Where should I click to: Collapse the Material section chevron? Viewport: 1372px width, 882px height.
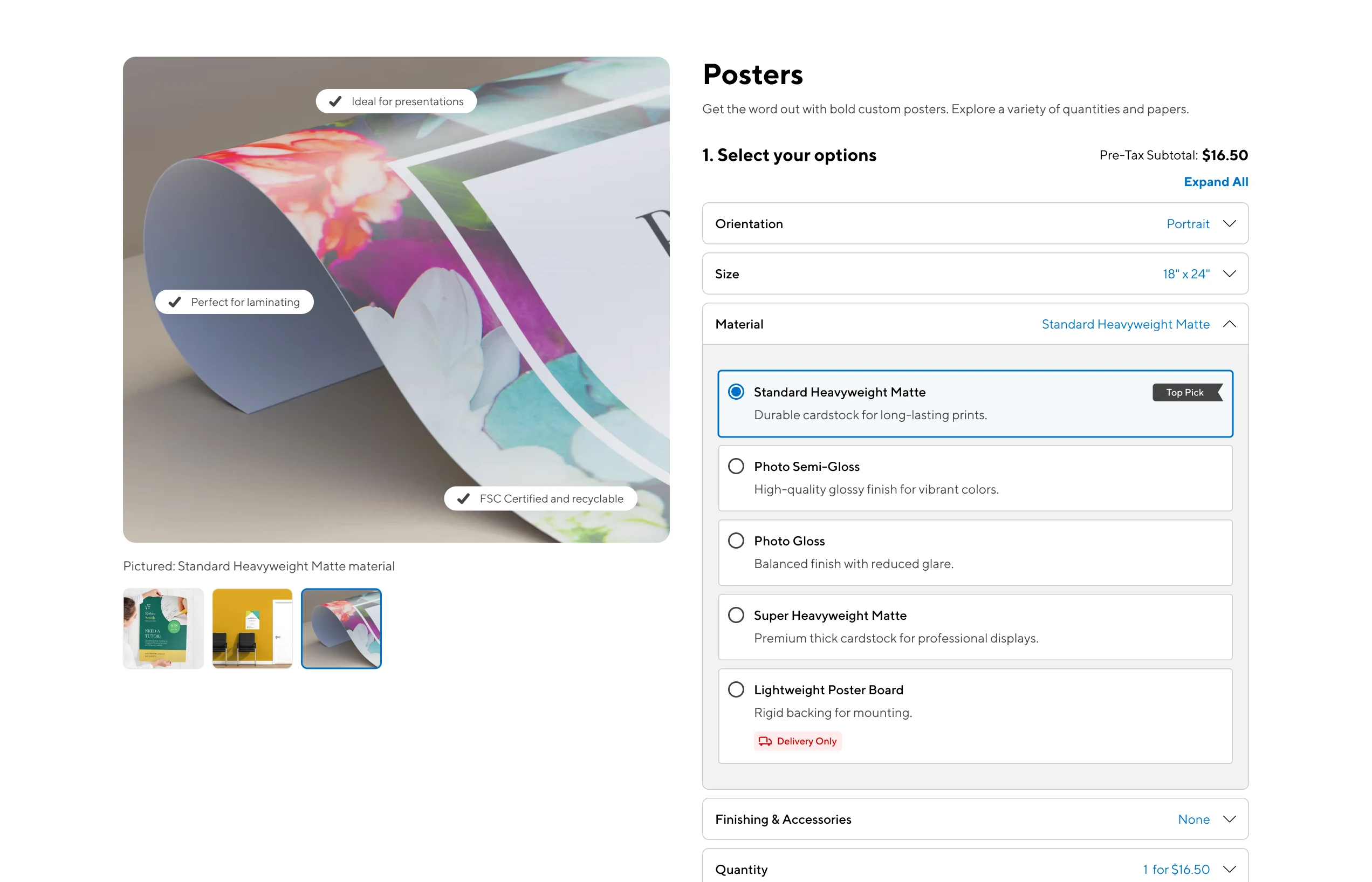(x=1229, y=324)
